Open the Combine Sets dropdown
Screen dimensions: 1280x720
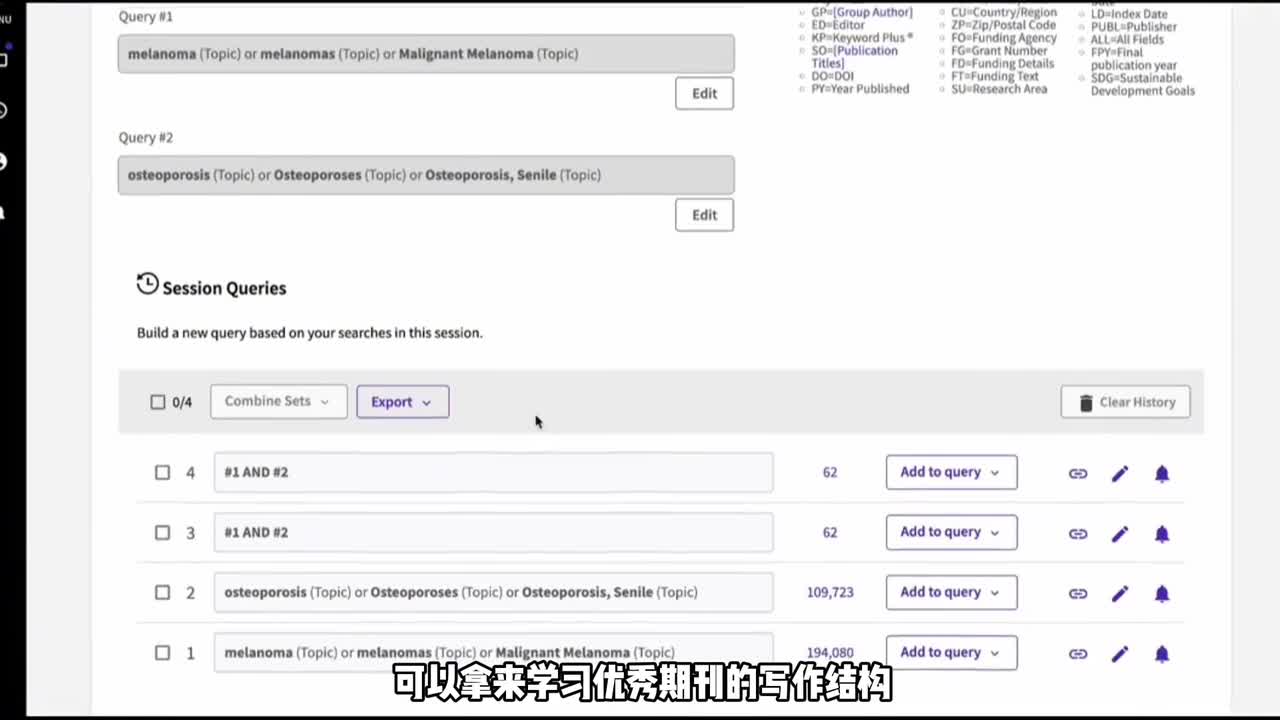click(278, 401)
